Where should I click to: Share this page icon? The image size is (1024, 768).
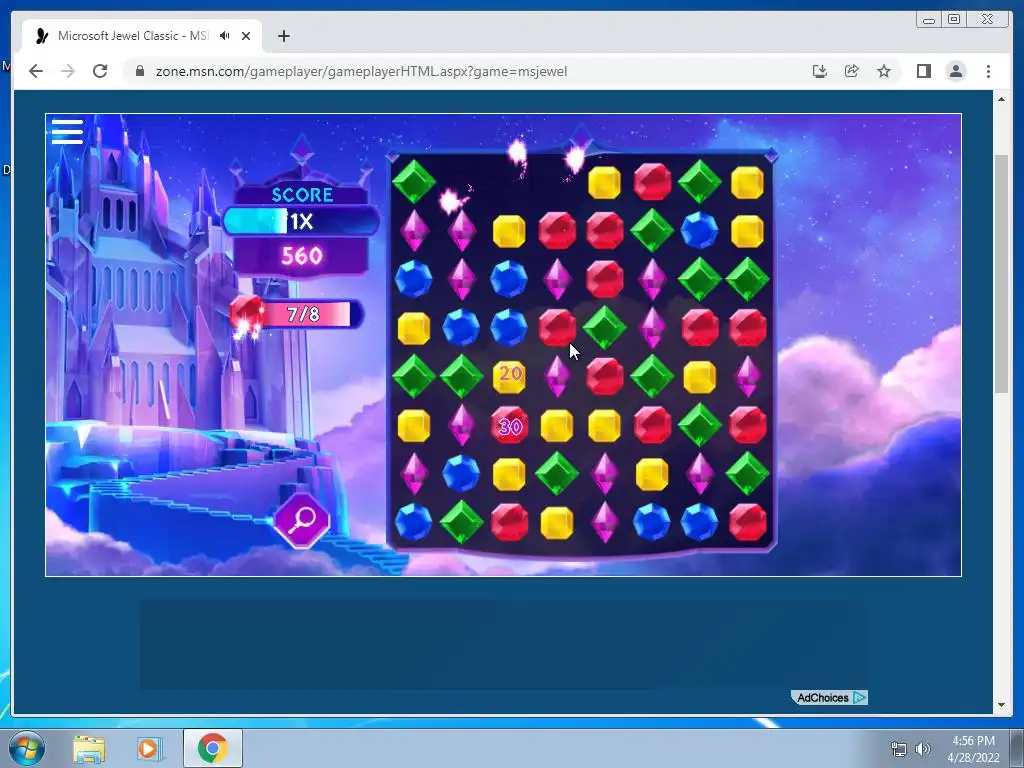tap(852, 71)
